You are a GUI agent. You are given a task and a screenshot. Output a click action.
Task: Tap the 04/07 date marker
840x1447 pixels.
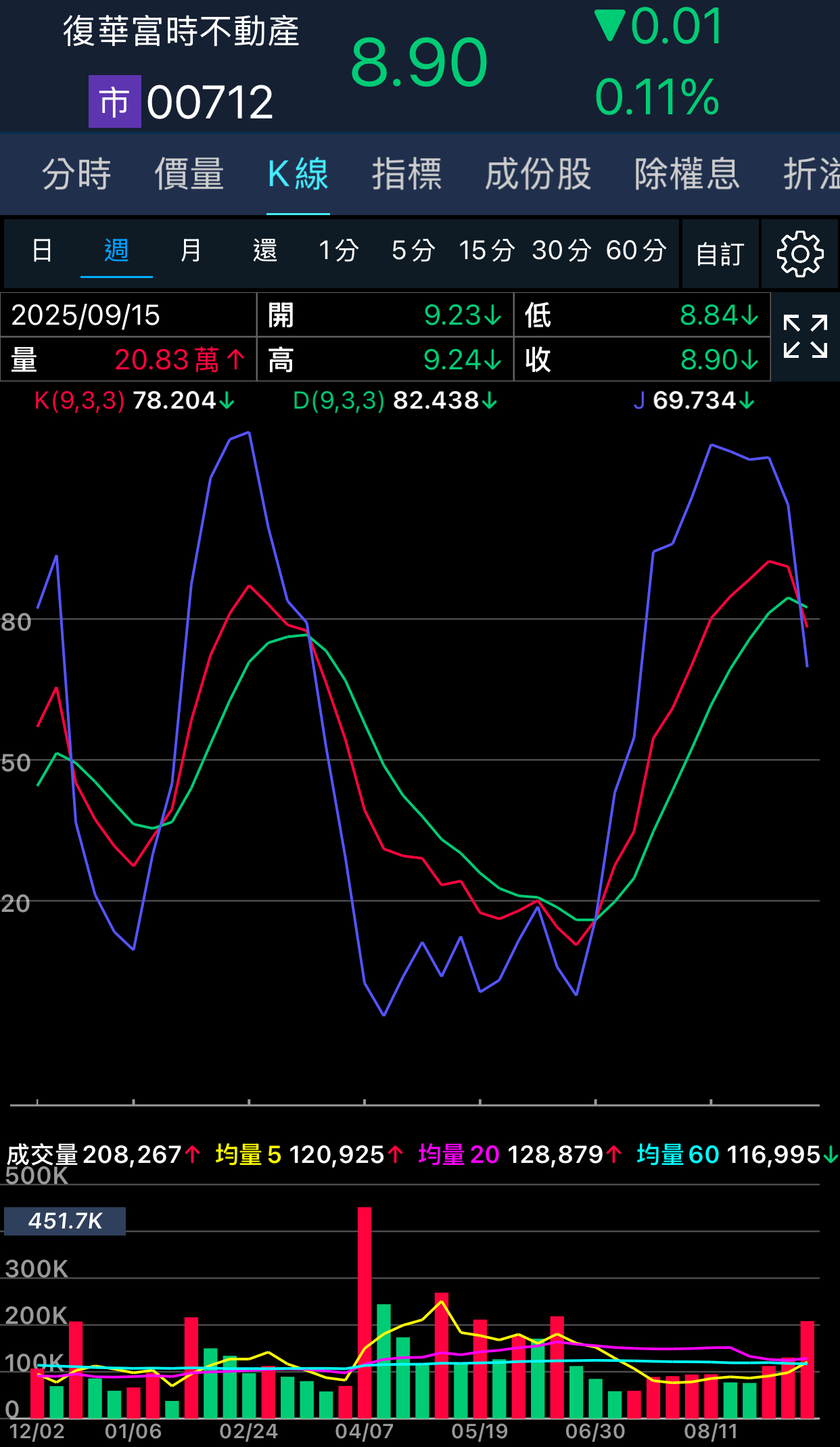tap(364, 1431)
